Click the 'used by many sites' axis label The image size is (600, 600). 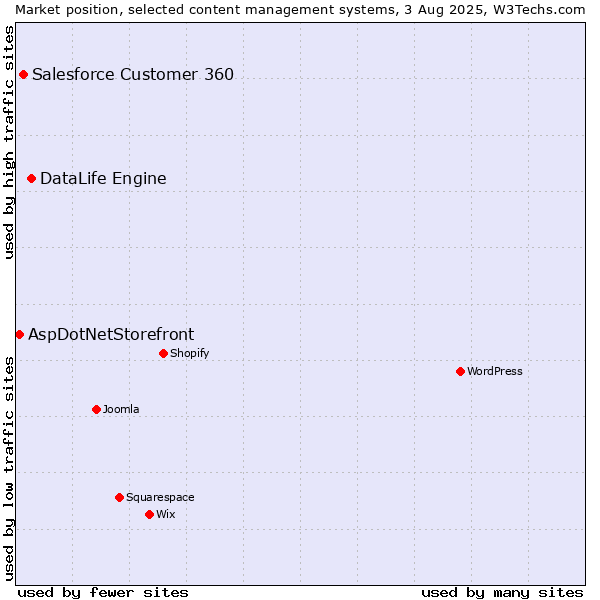tap(503, 593)
